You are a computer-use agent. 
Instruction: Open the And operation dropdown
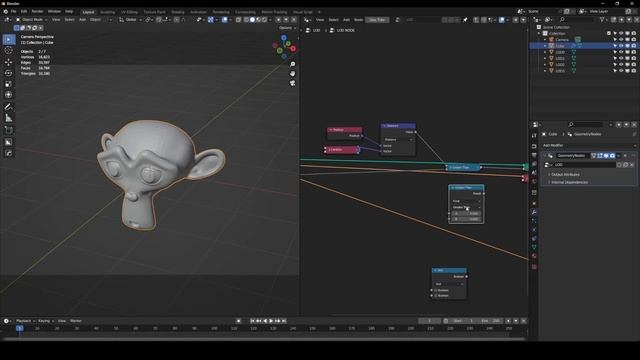tap(449, 284)
